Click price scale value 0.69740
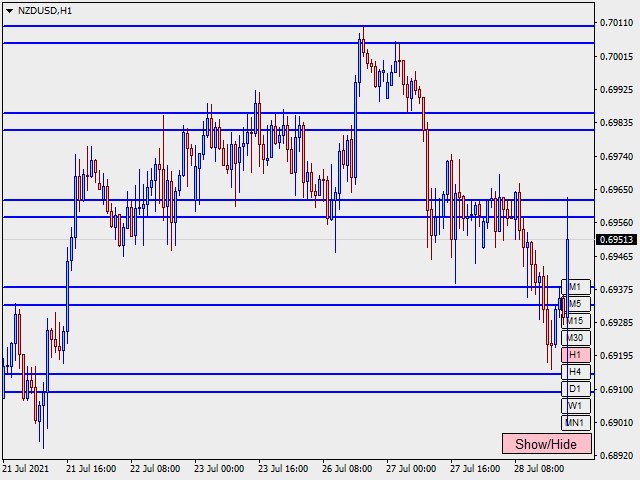The height and width of the screenshot is (480, 640). point(616,156)
